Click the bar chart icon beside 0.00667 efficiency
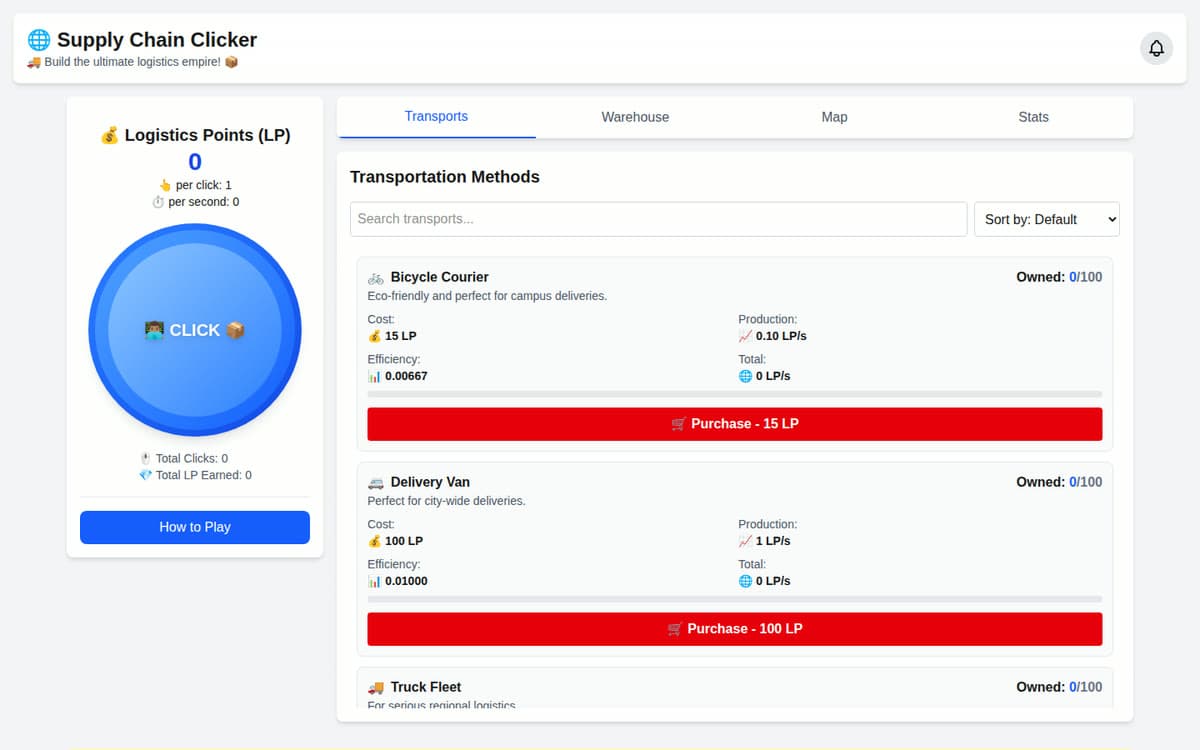The height and width of the screenshot is (750, 1200). pyautogui.click(x=375, y=376)
